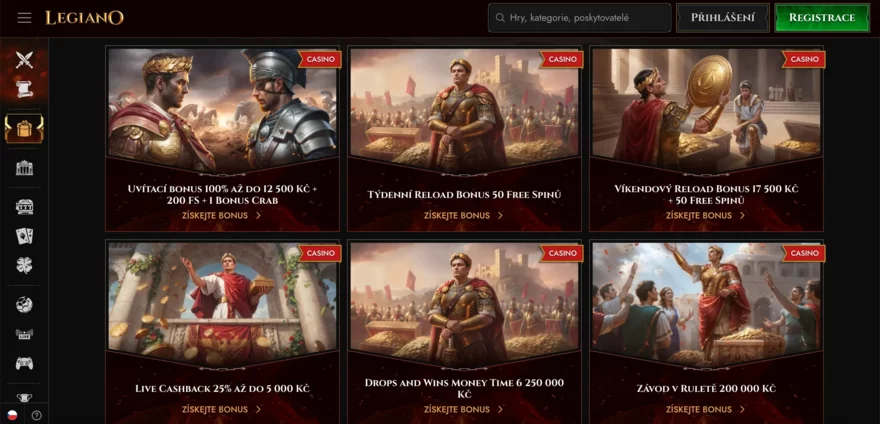Open the temple building sidebar icon
Viewport: 880px width, 424px height.
point(24,168)
